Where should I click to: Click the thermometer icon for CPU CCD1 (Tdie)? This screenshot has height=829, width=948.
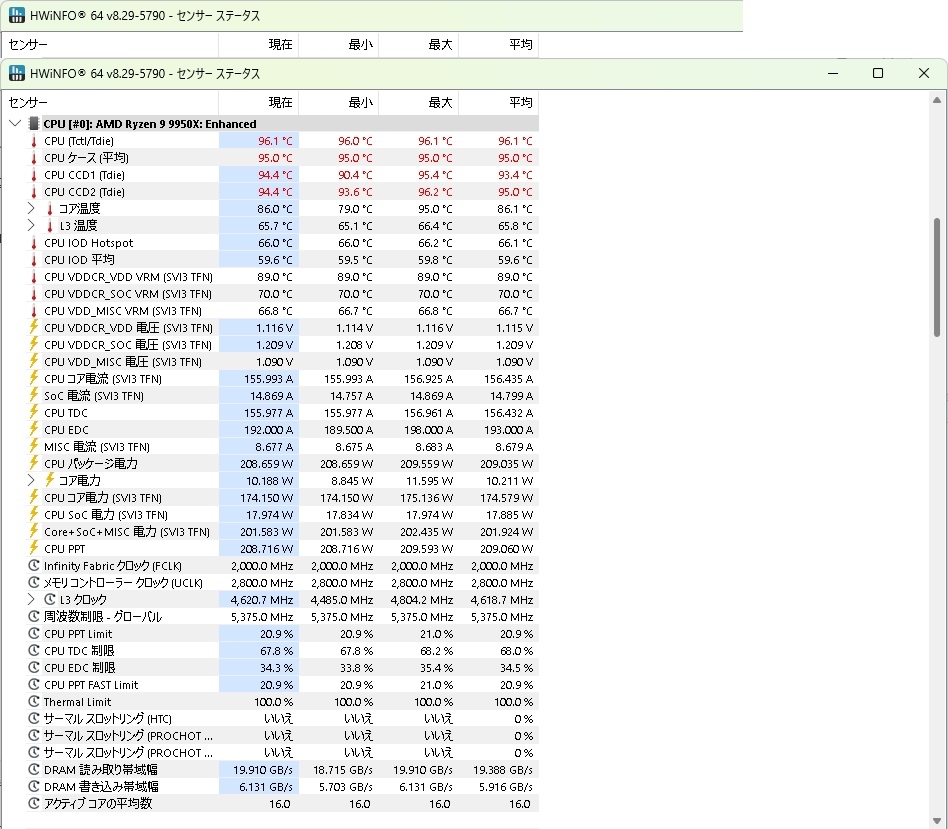point(34,175)
